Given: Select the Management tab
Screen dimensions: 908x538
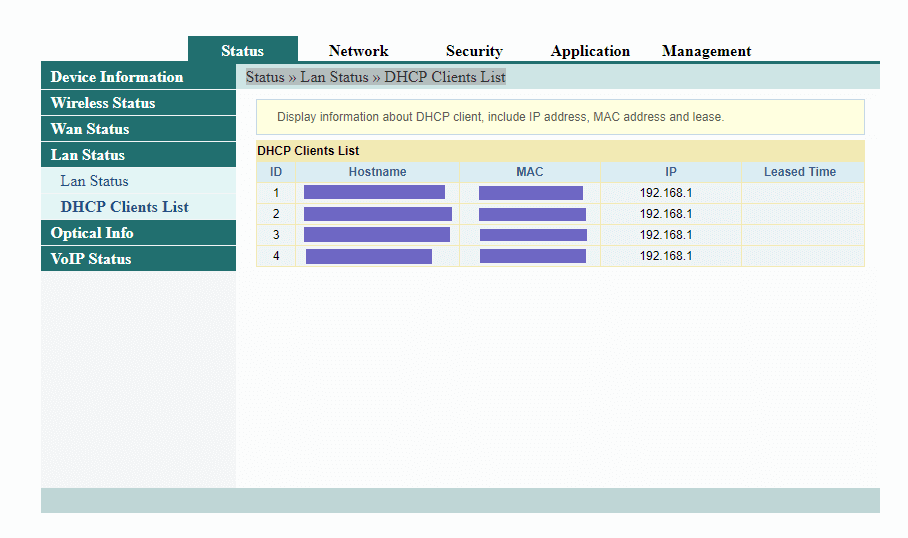Looking at the screenshot, I should 706,51.
